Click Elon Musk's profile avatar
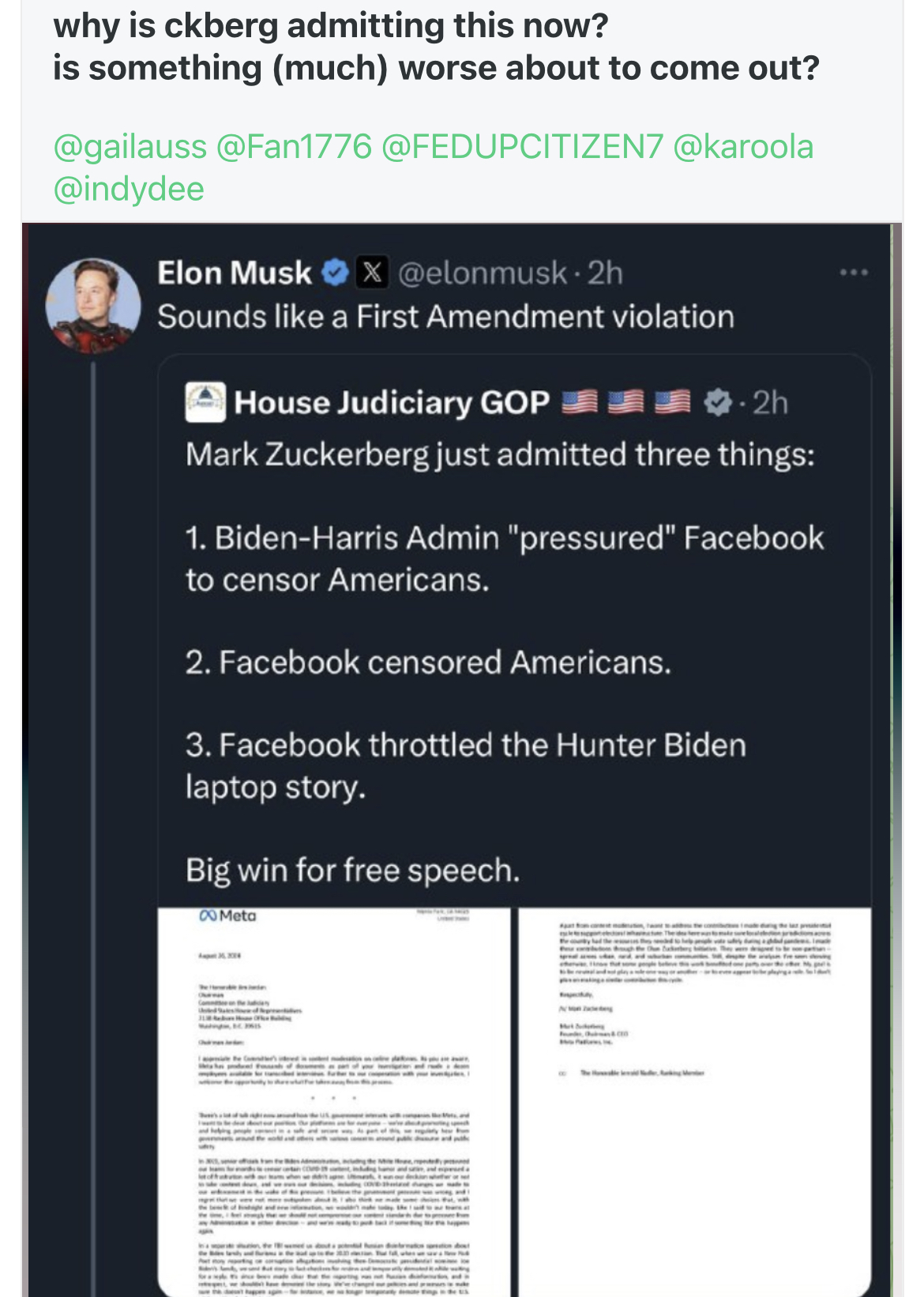The width and height of the screenshot is (924, 1297). click(x=93, y=305)
